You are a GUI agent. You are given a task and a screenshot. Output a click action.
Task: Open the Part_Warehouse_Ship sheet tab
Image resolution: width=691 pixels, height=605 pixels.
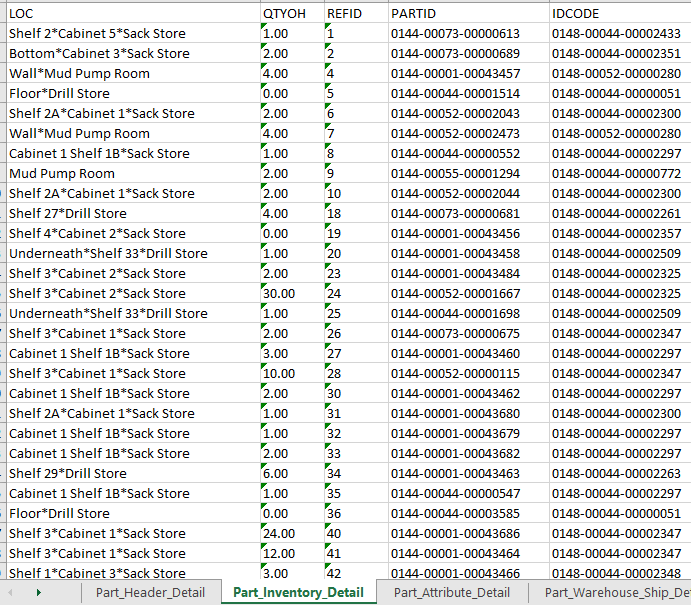[617, 593]
